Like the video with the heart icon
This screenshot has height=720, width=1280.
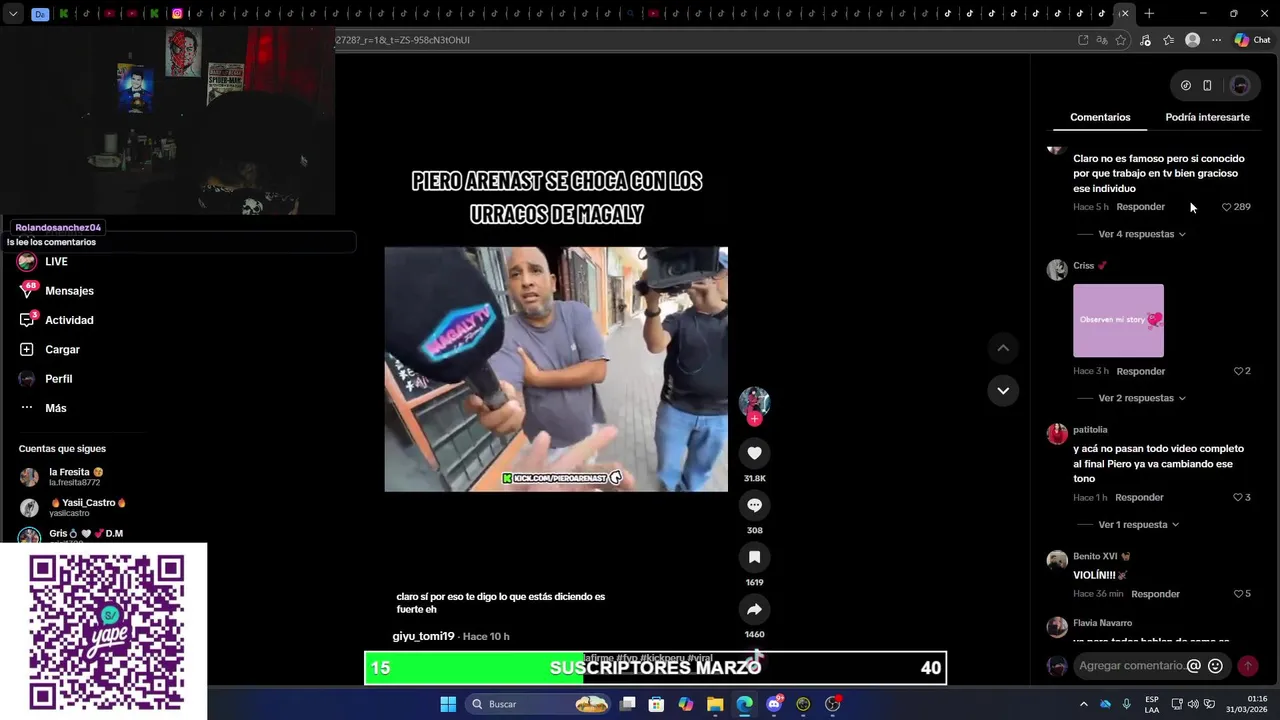(x=754, y=453)
